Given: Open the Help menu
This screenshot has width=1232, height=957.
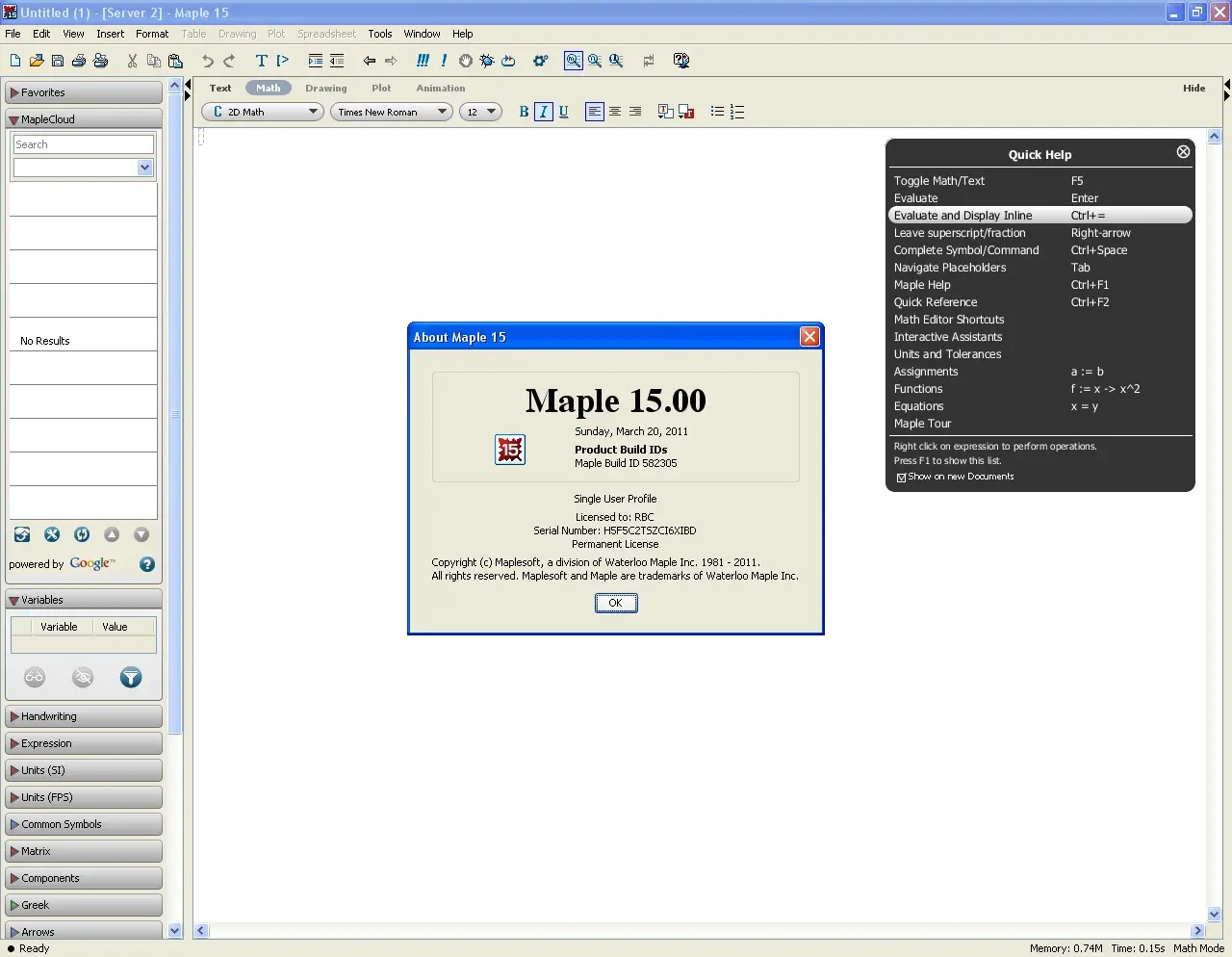Looking at the screenshot, I should 463,34.
